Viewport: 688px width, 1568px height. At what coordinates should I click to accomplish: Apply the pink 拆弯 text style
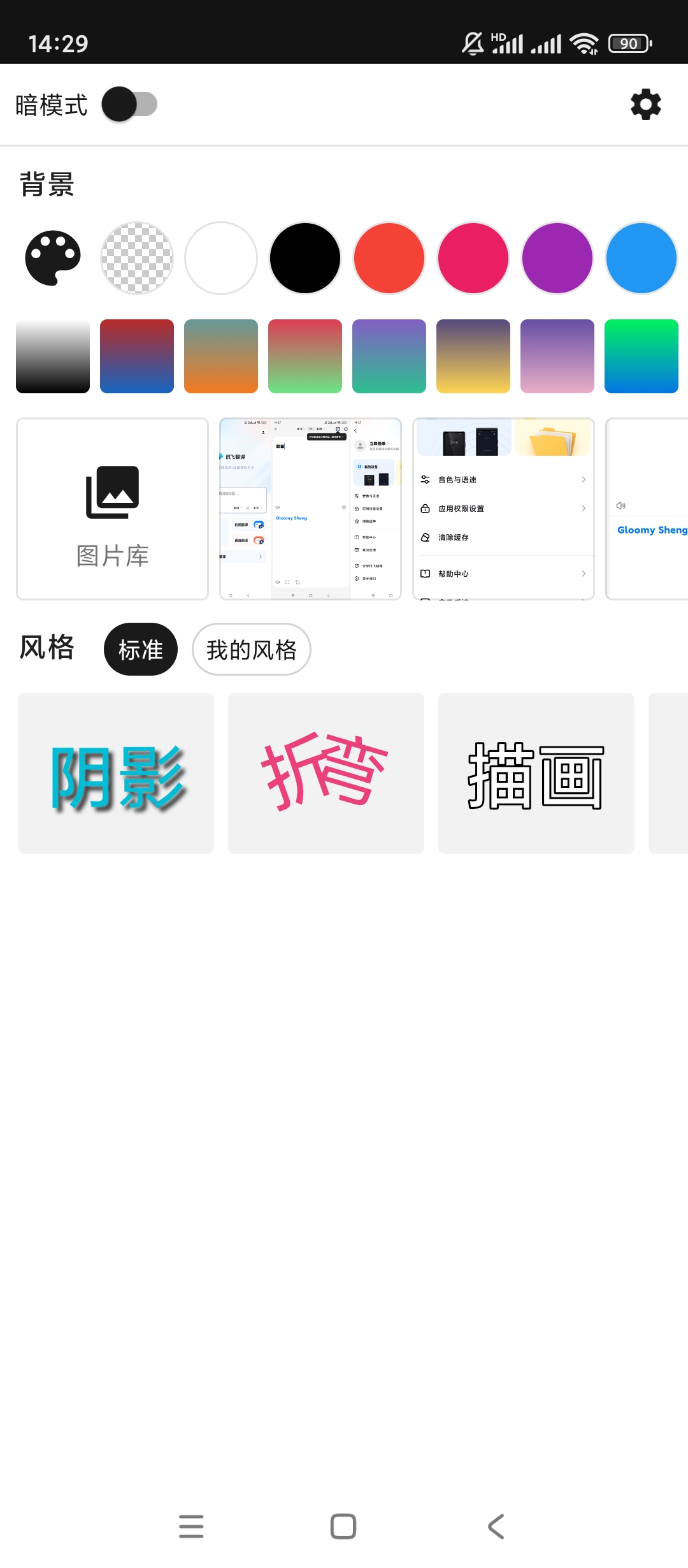(326, 773)
